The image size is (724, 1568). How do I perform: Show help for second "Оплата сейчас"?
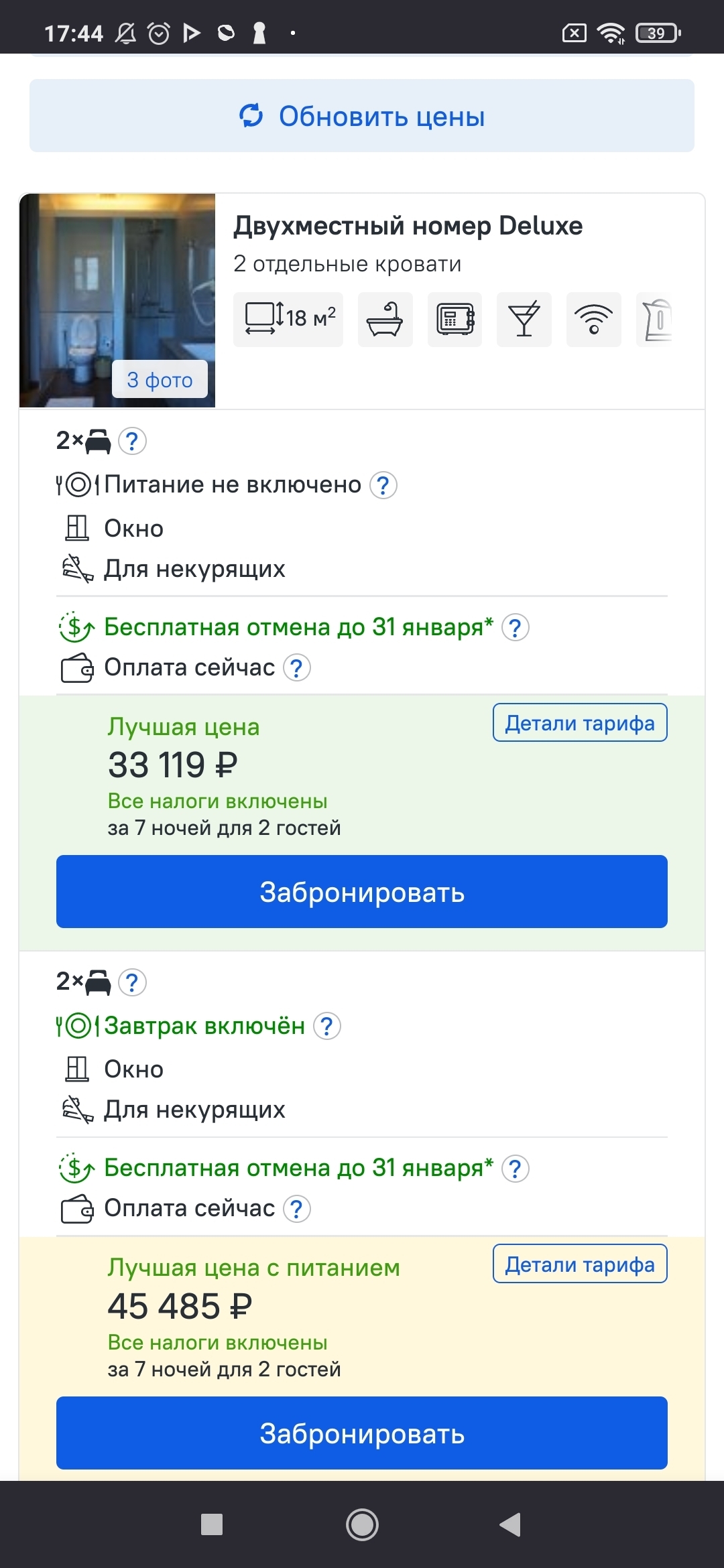tap(297, 1209)
